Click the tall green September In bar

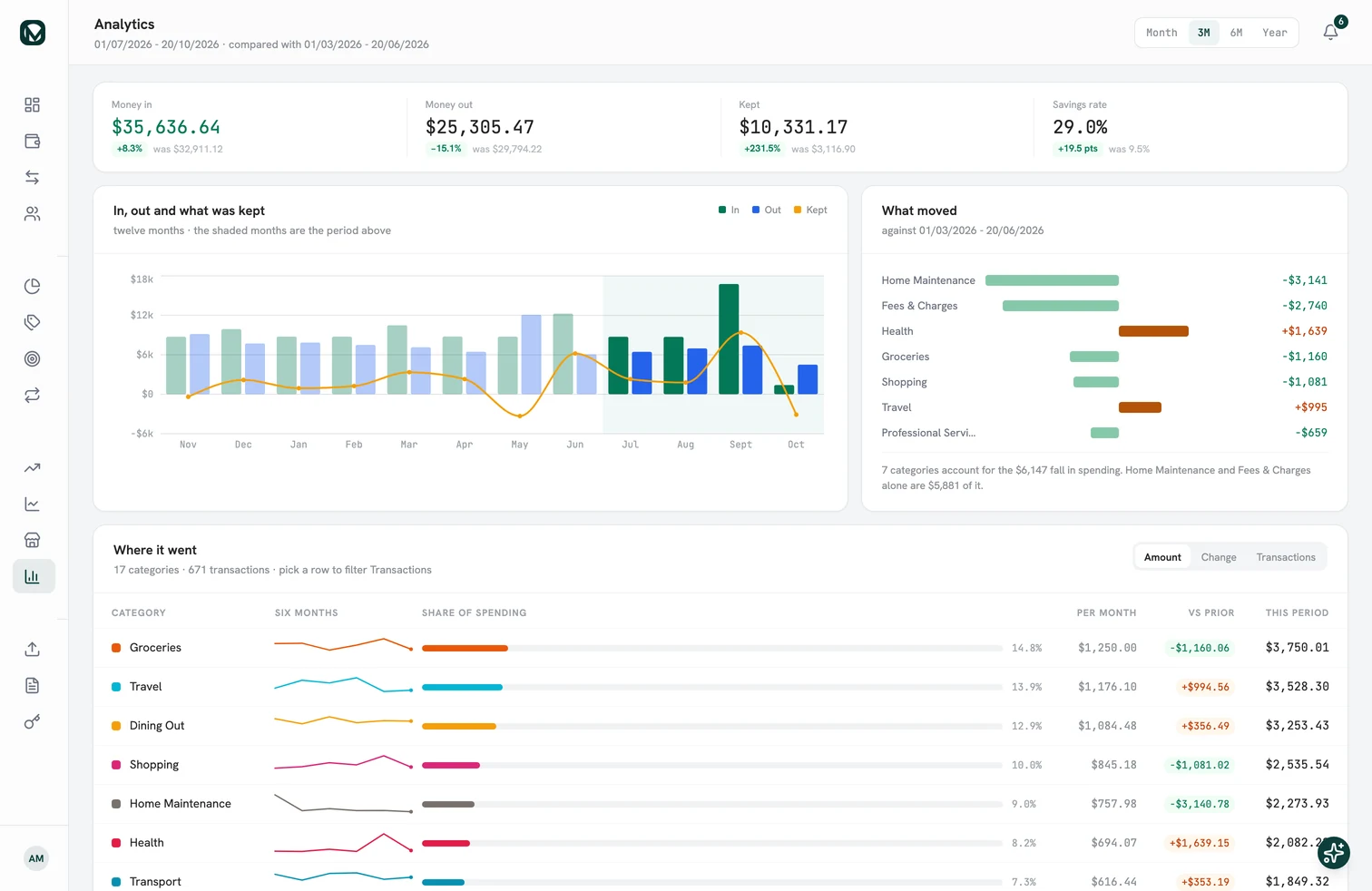tap(729, 338)
